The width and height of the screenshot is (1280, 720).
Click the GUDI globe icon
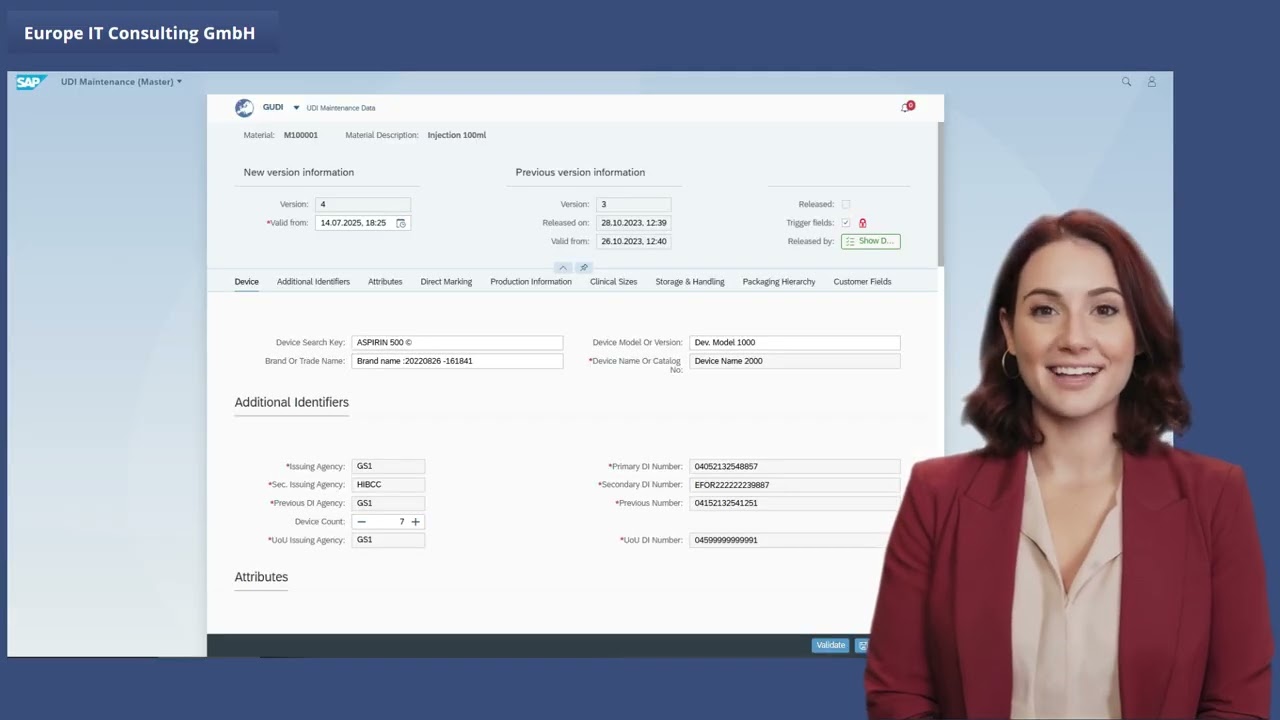(244, 108)
